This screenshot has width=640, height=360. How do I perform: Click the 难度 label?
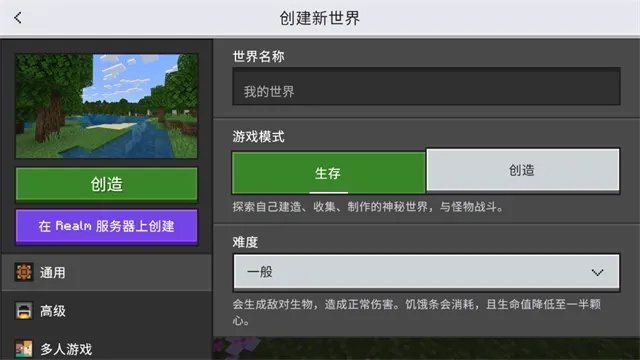click(x=245, y=242)
